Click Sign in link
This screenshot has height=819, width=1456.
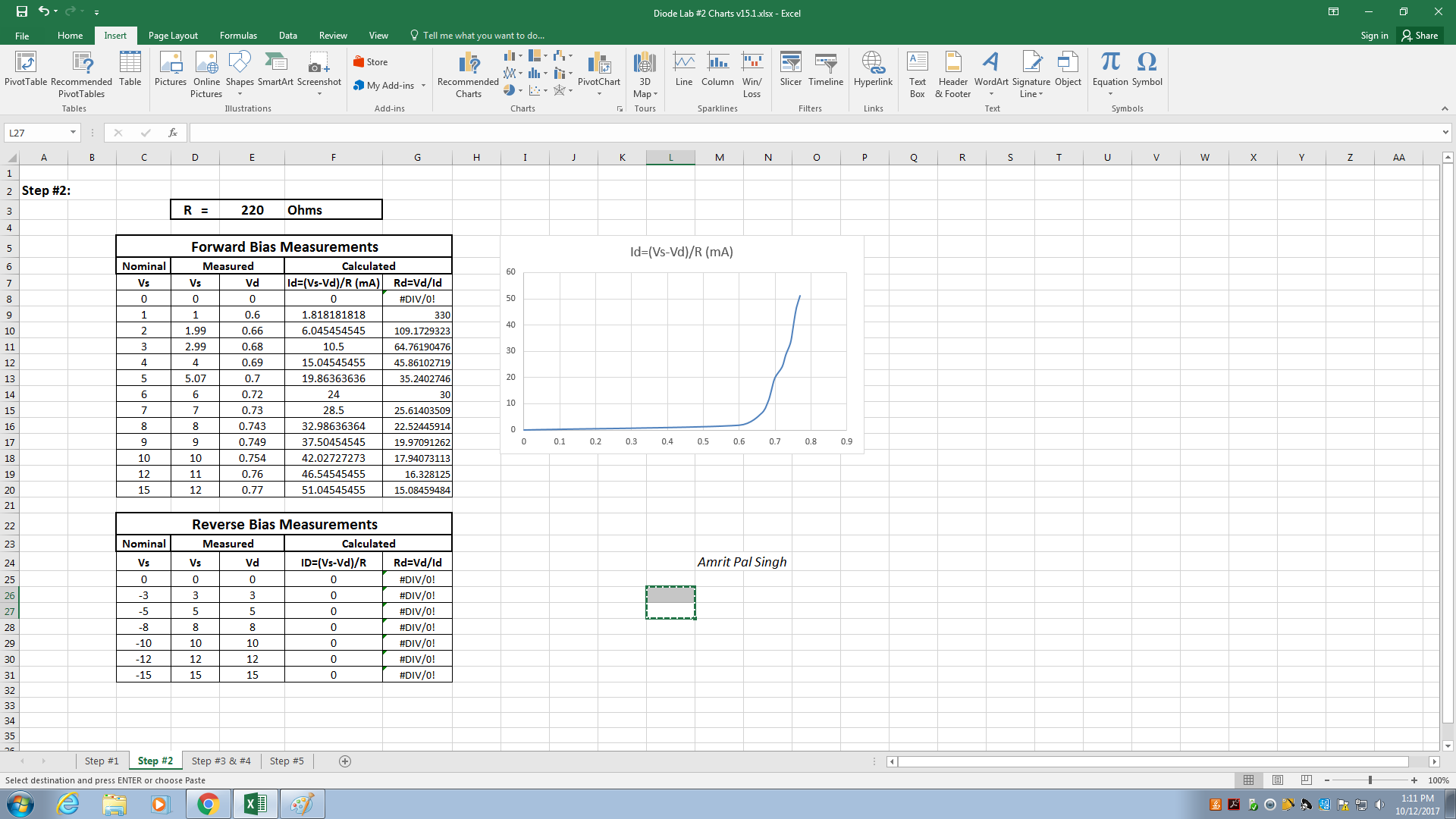tap(1374, 36)
